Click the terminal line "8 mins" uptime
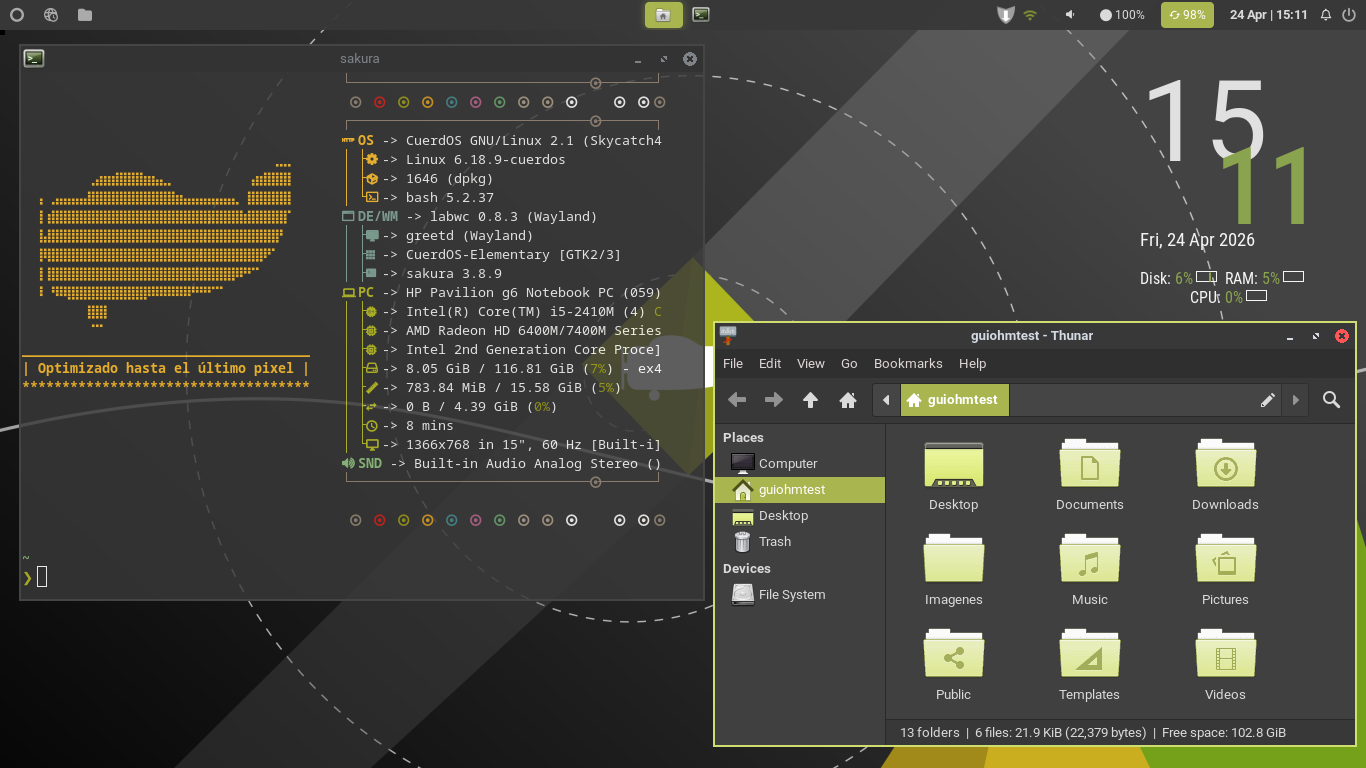This screenshot has width=1366, height=768. click(x=430, y=426)
